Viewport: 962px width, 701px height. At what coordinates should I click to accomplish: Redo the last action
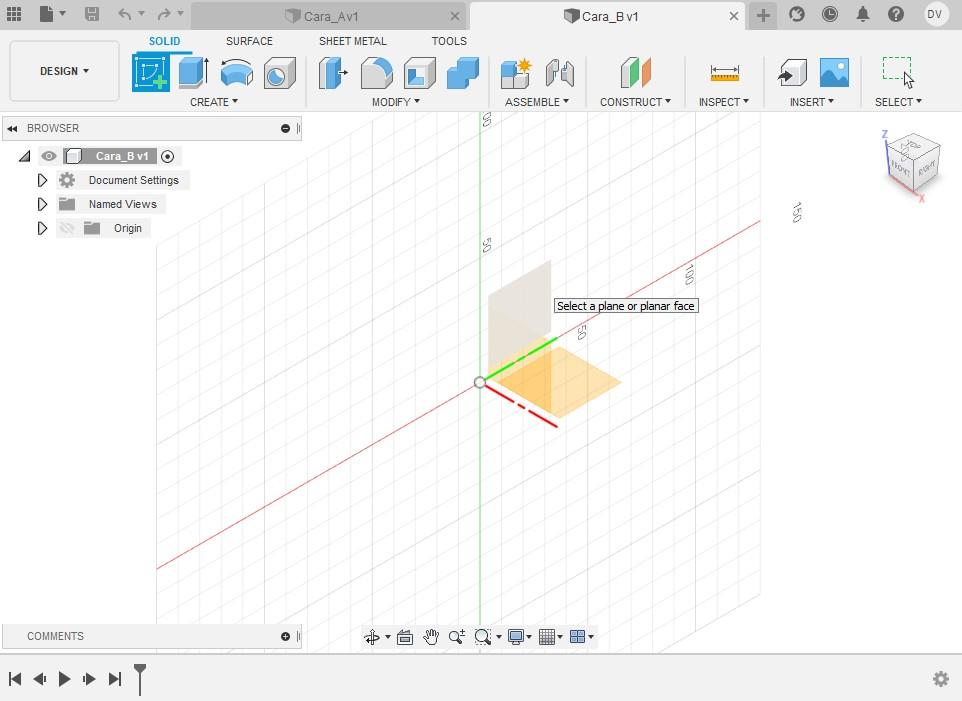coord(164,14)
